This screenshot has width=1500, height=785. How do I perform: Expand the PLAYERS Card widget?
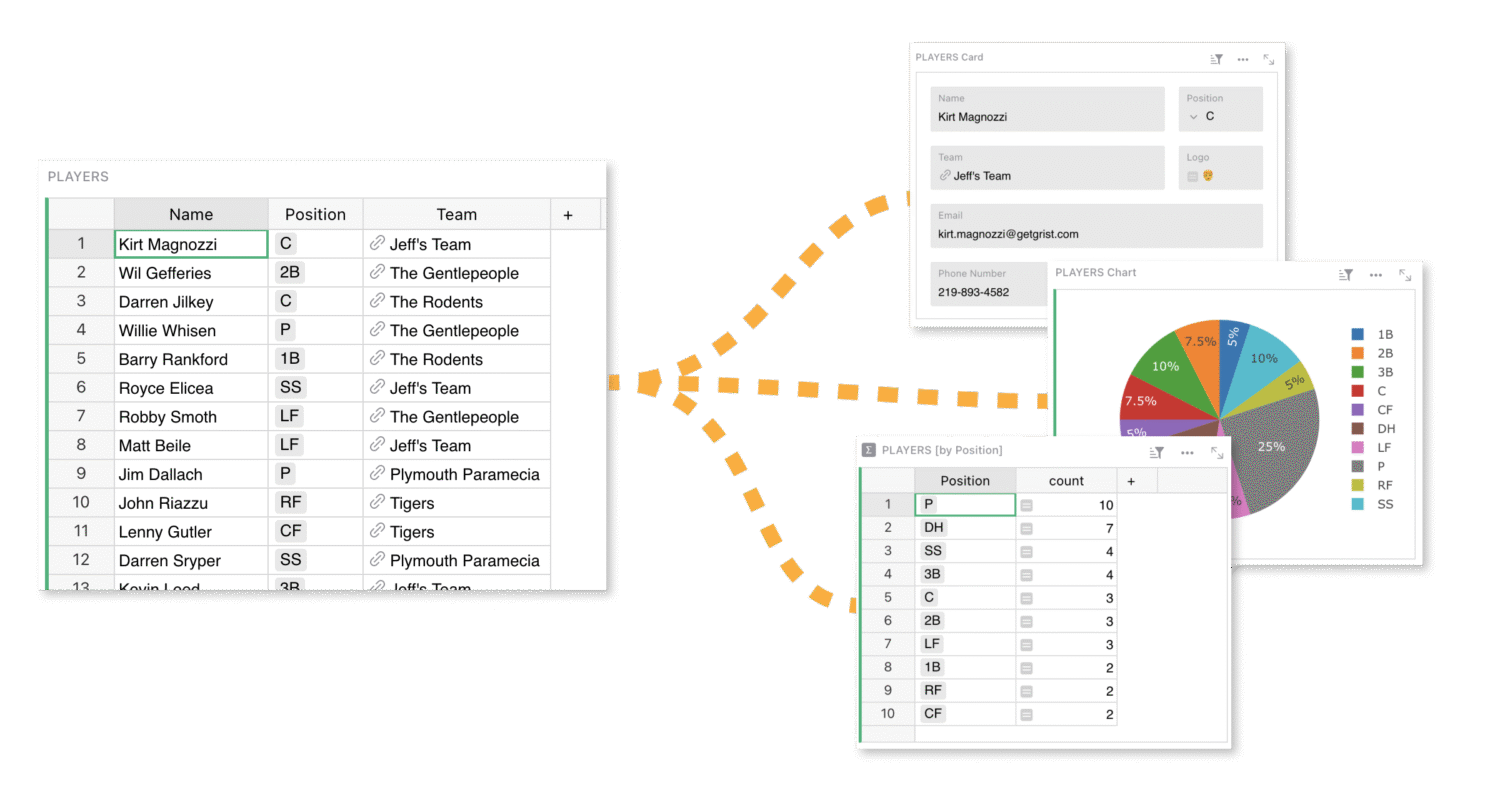click(x=1269, y=59)
